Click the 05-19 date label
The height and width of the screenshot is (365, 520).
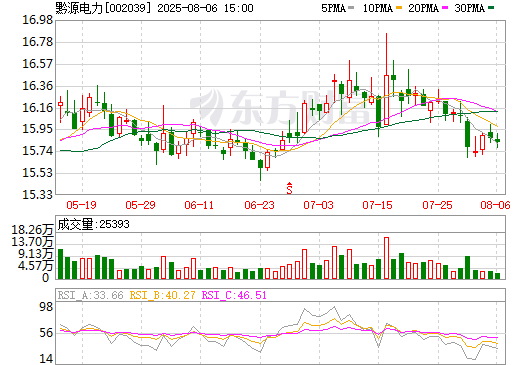tap(81, 205)
